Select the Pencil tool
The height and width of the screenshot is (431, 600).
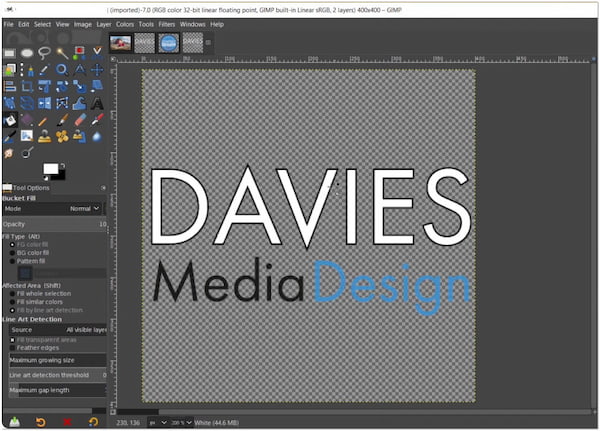(x=44, y=120)
